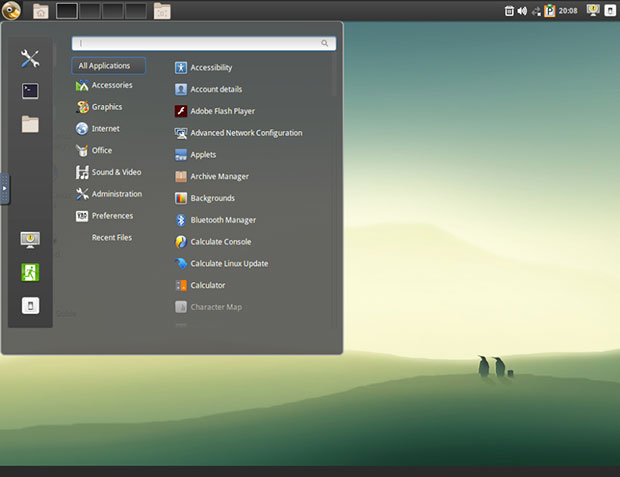Click the P tray icon beside the clock

pyautogui.click(x=550, y=11)
